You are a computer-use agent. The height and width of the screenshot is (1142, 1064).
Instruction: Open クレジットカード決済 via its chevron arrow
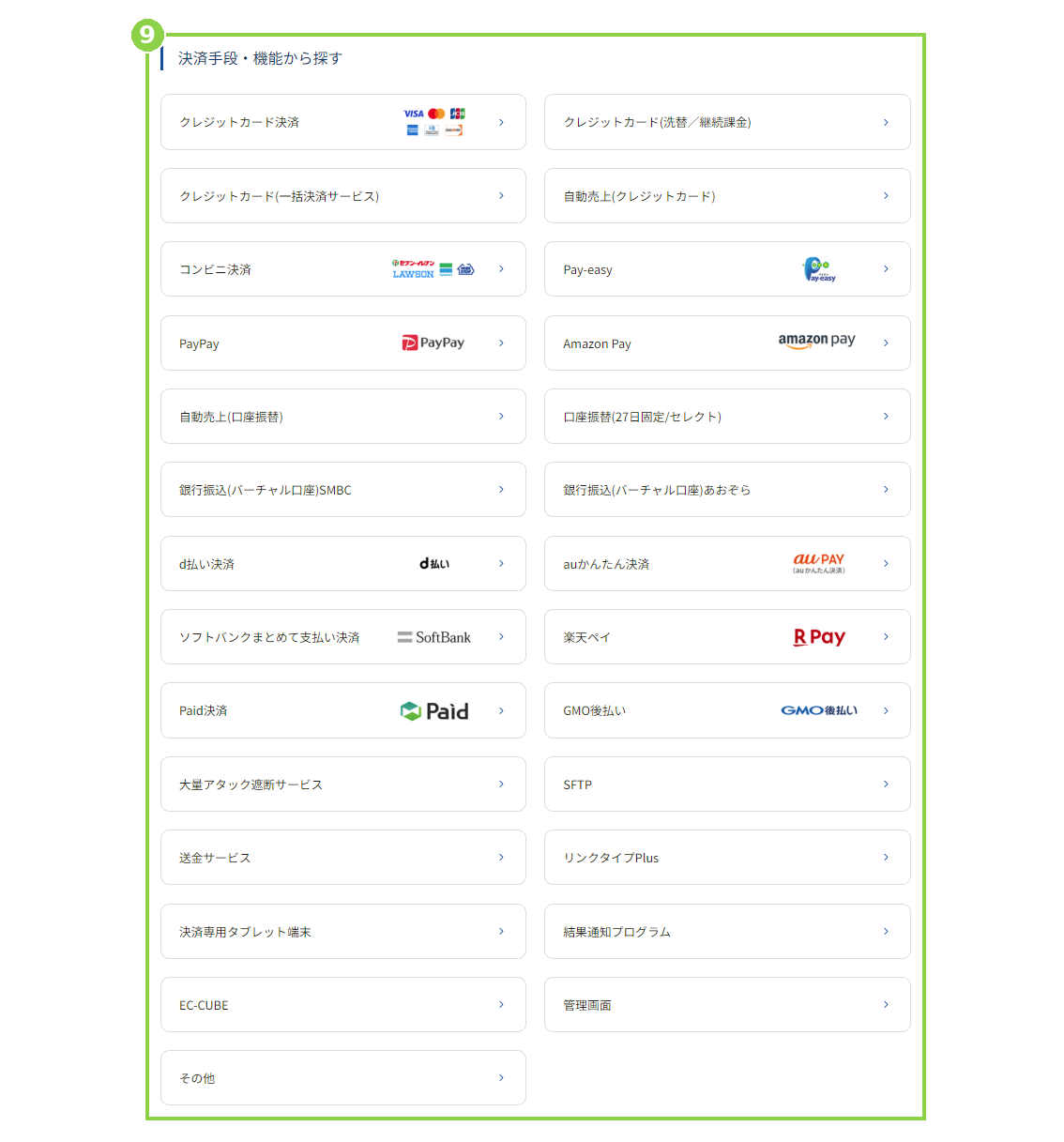[501, 122]
